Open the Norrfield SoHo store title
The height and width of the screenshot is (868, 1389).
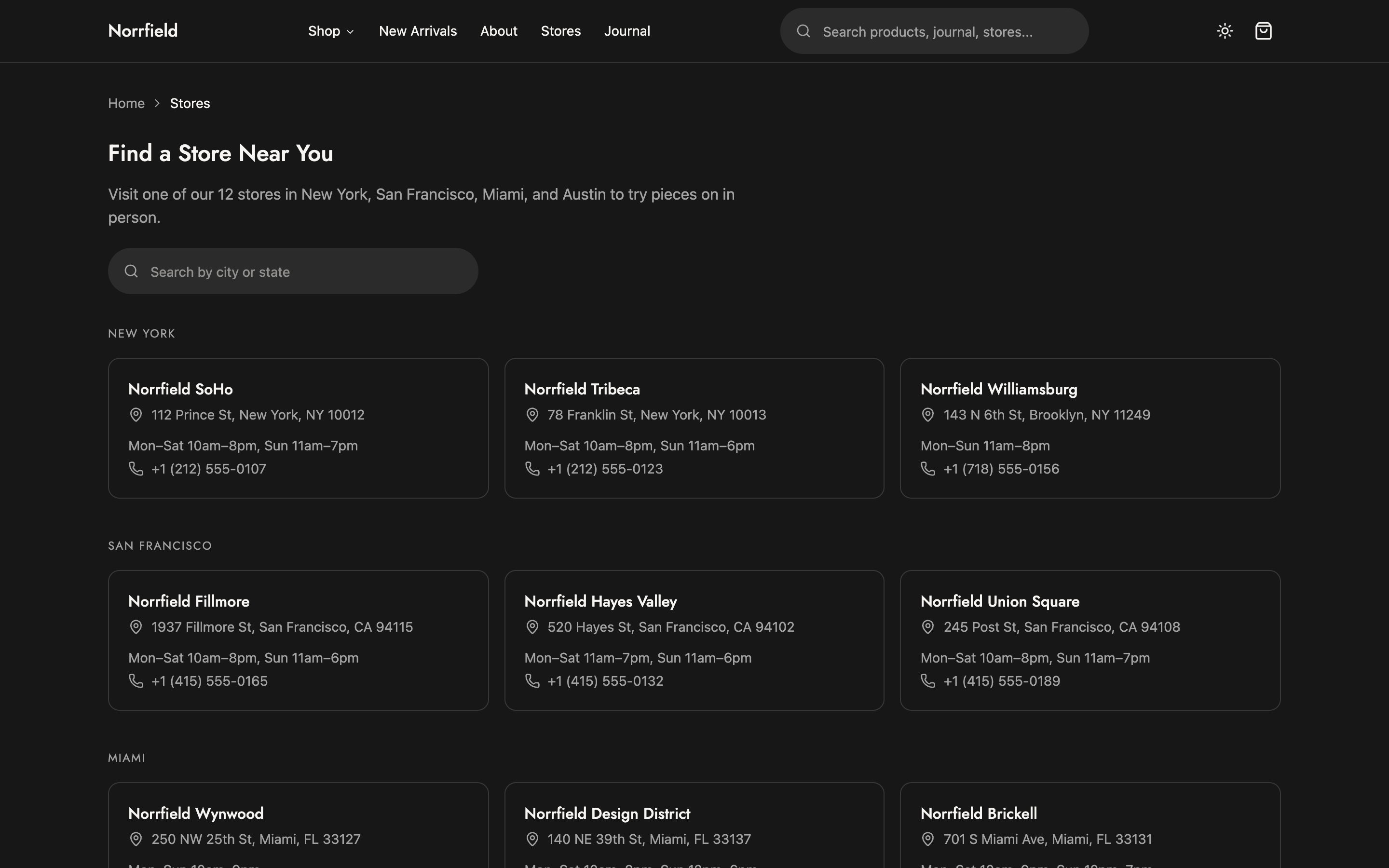point(181,389)
